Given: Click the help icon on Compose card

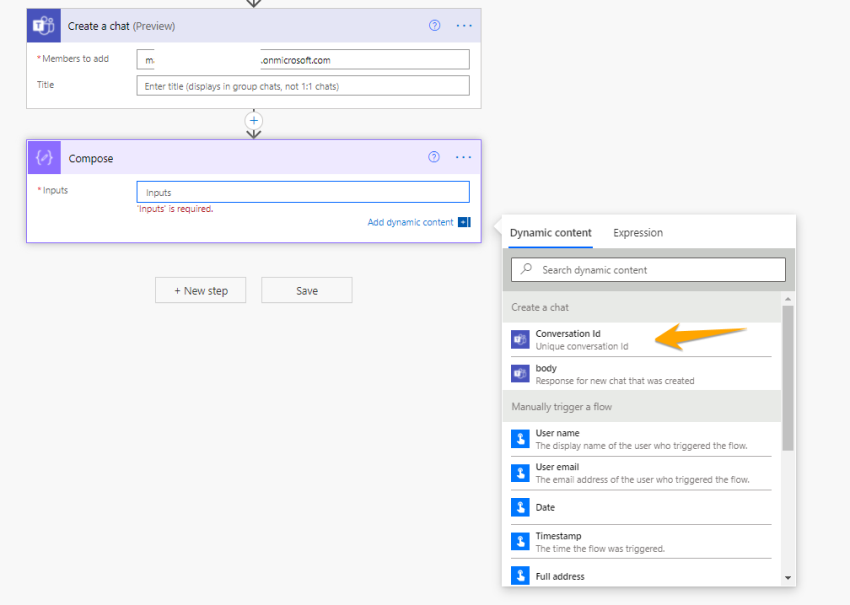Looking at the screenshot, I should [x=433, y=157].
